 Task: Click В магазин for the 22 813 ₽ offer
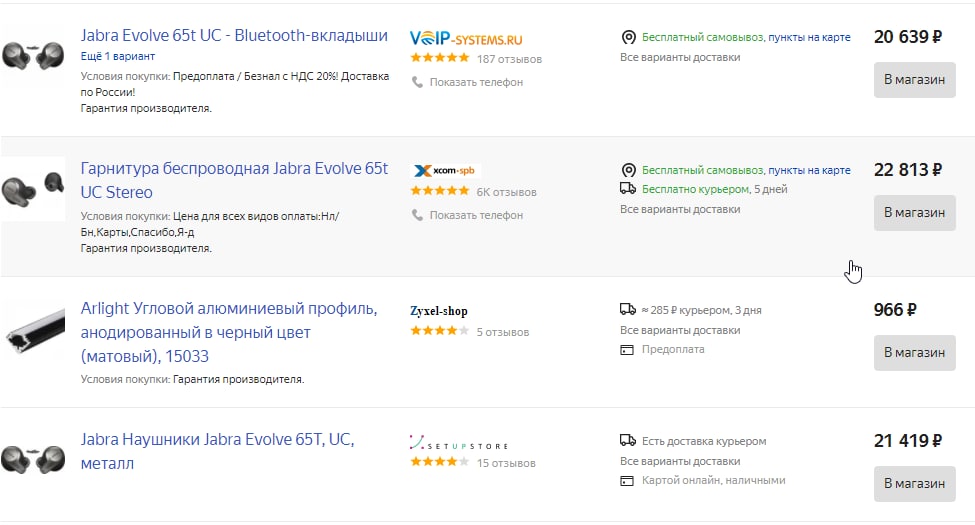click(x=915, y=213)
